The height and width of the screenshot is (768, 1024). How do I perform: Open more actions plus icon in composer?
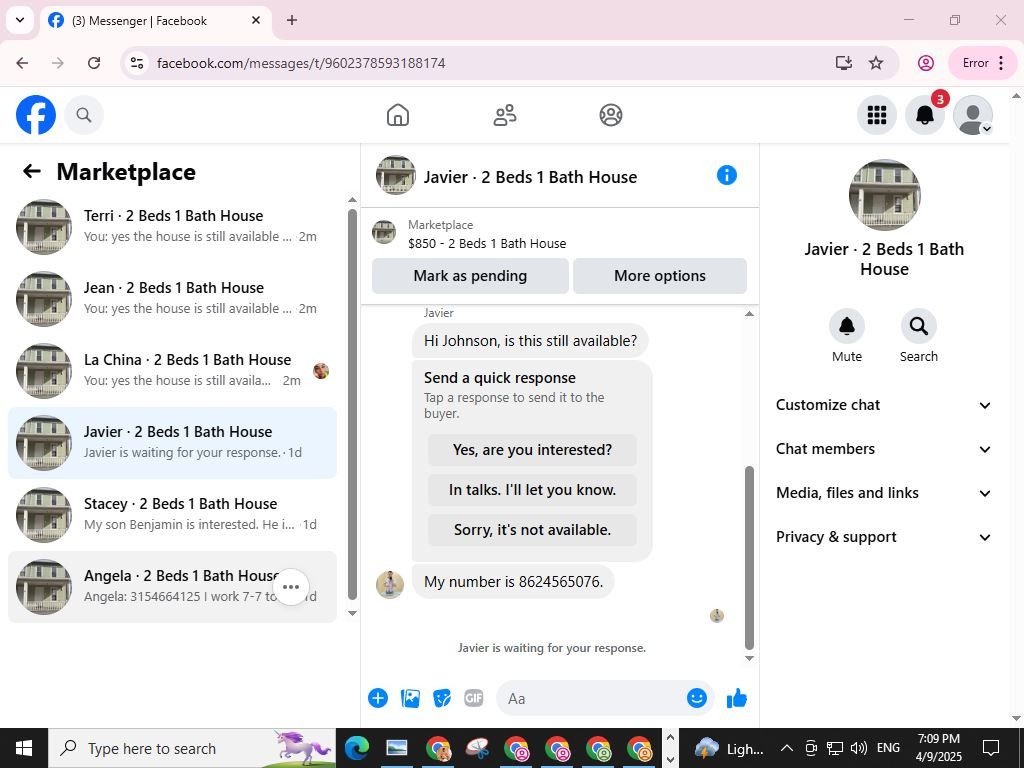(x=377, y=698)
